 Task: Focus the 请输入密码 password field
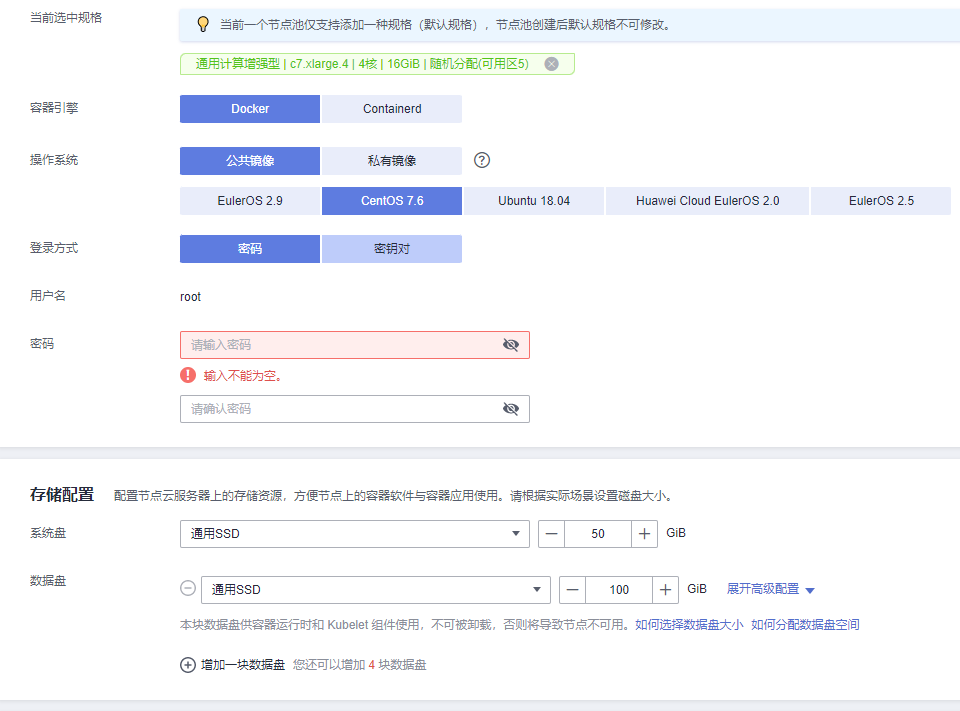354,345
